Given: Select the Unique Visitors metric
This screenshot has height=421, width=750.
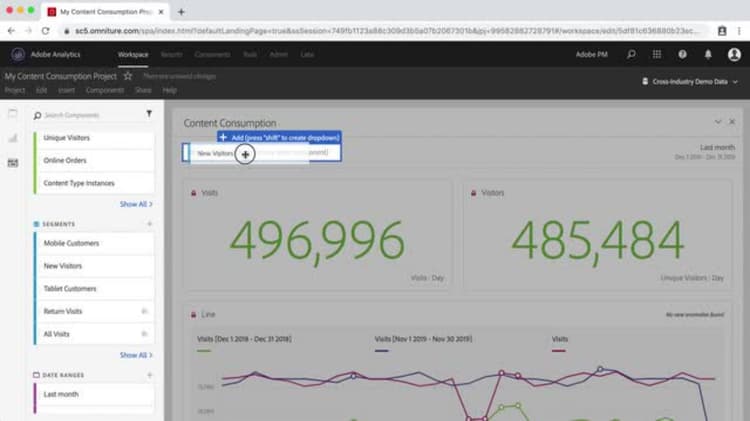Looking at the screenshot, I should tap(95, 138).
